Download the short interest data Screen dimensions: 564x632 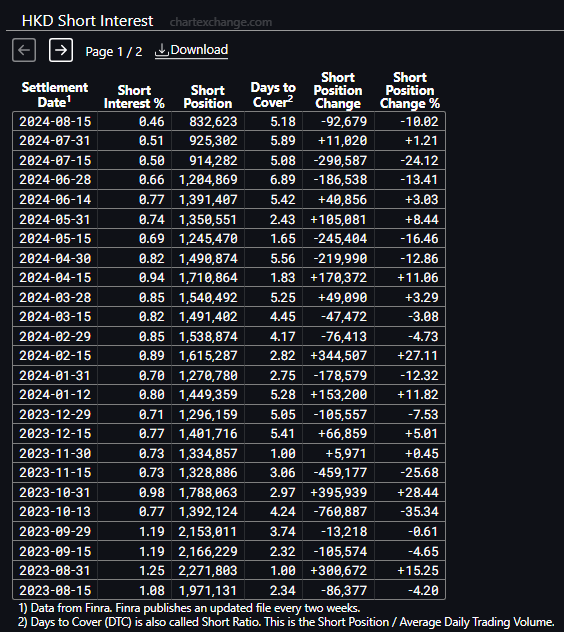click(191, 50)
